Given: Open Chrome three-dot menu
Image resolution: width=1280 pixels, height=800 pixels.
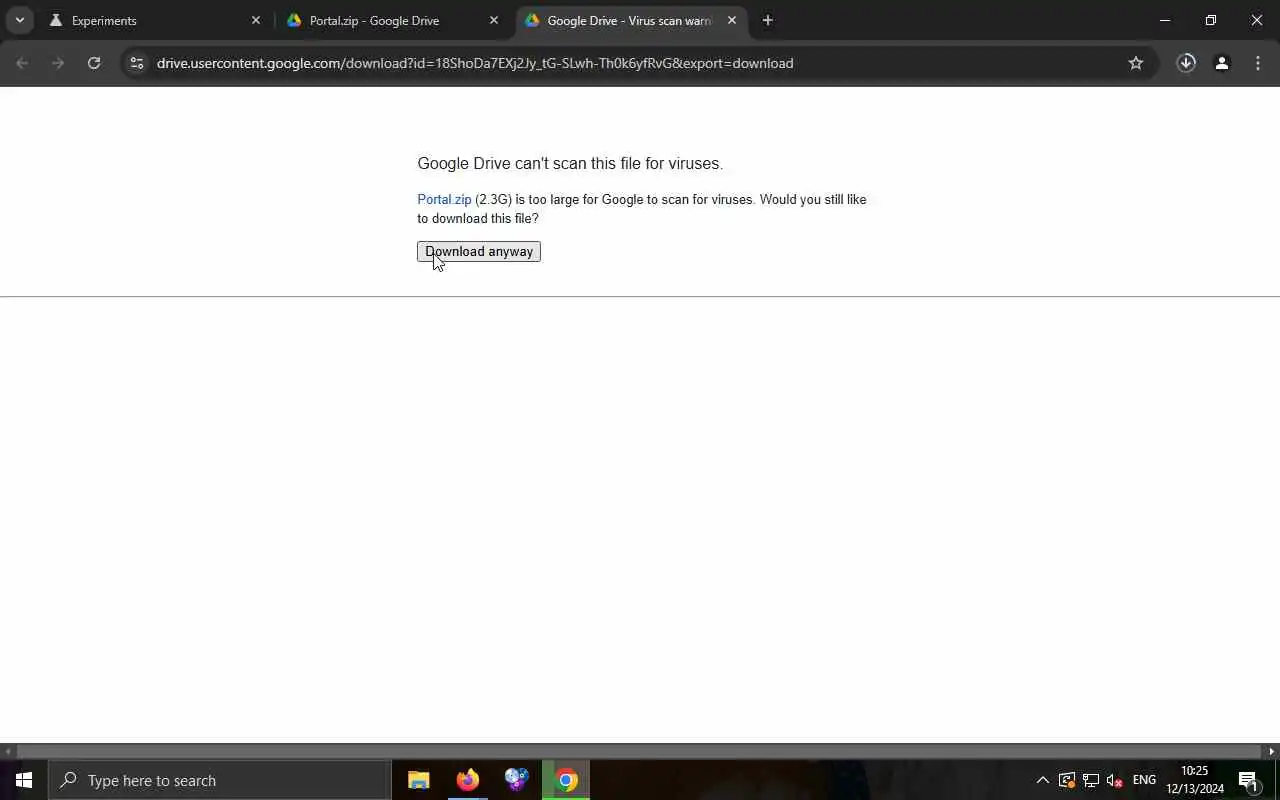Looking at the screenshot, I should point(1257,63).
